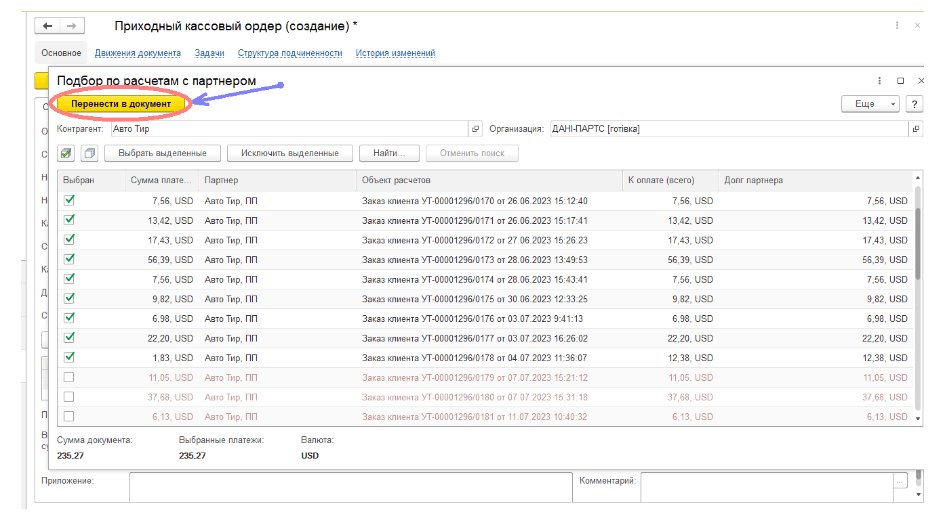
Task: Open the dialog's three-dot options menu
Action: pyautogui.click(x=880, y=80)
